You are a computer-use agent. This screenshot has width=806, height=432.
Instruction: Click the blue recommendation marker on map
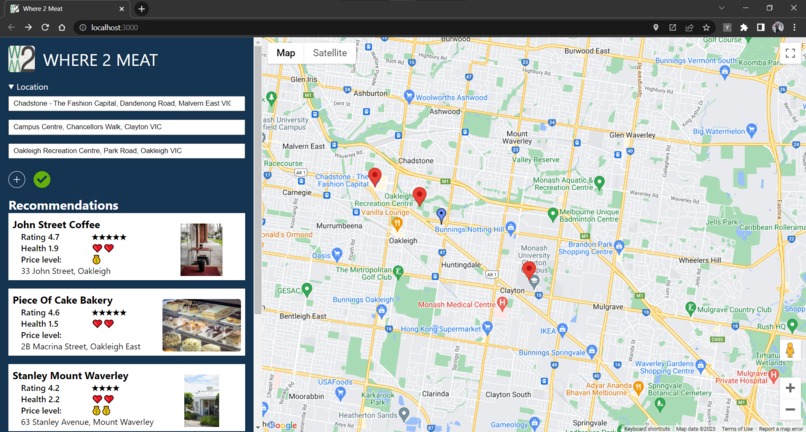tap(441, 215)
